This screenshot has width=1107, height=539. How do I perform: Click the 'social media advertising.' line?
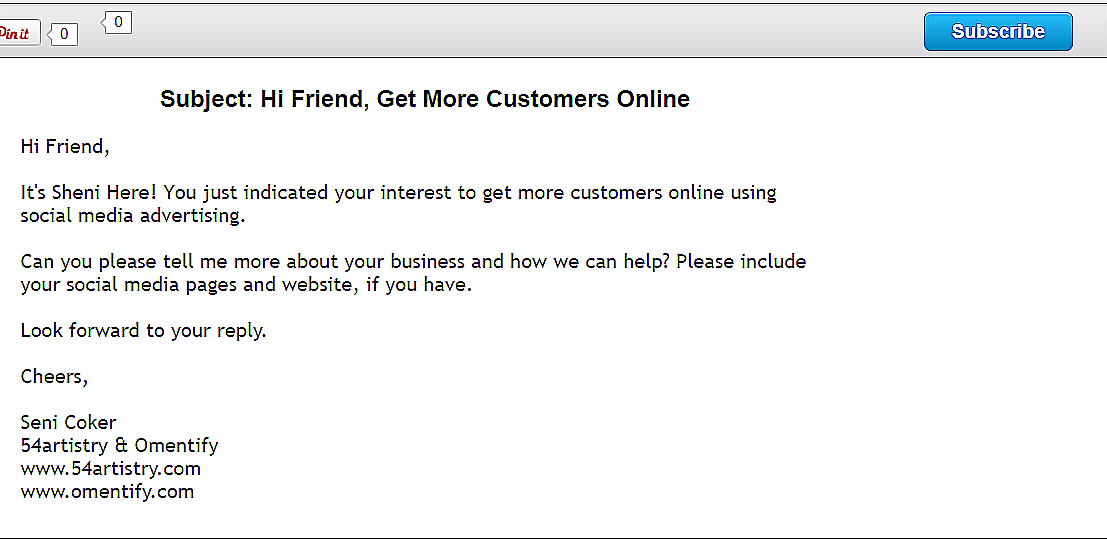[133, 215]
